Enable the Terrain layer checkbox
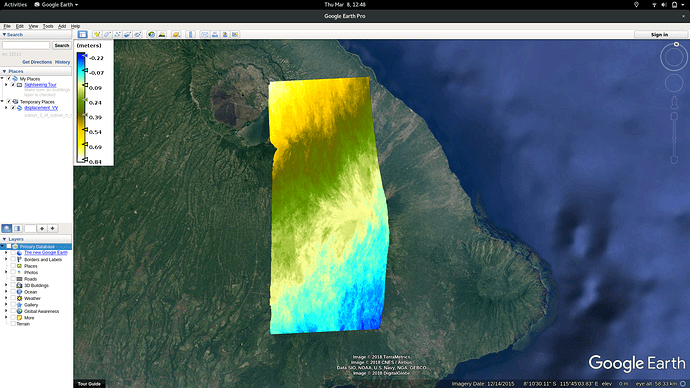690x388 pixels. (13, 324)
